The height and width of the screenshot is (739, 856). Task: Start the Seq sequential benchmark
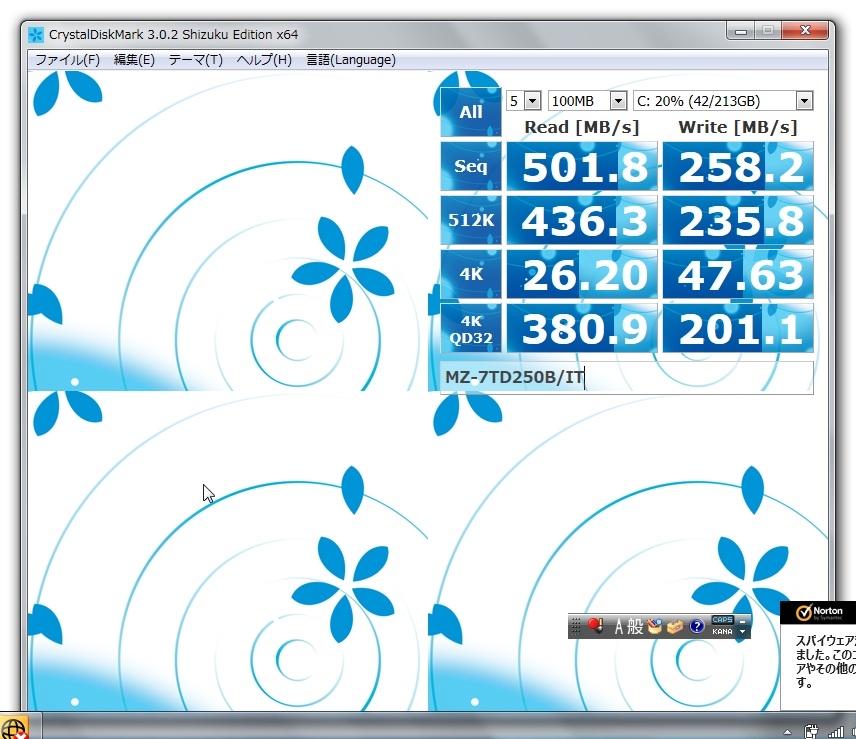point(471,166)
